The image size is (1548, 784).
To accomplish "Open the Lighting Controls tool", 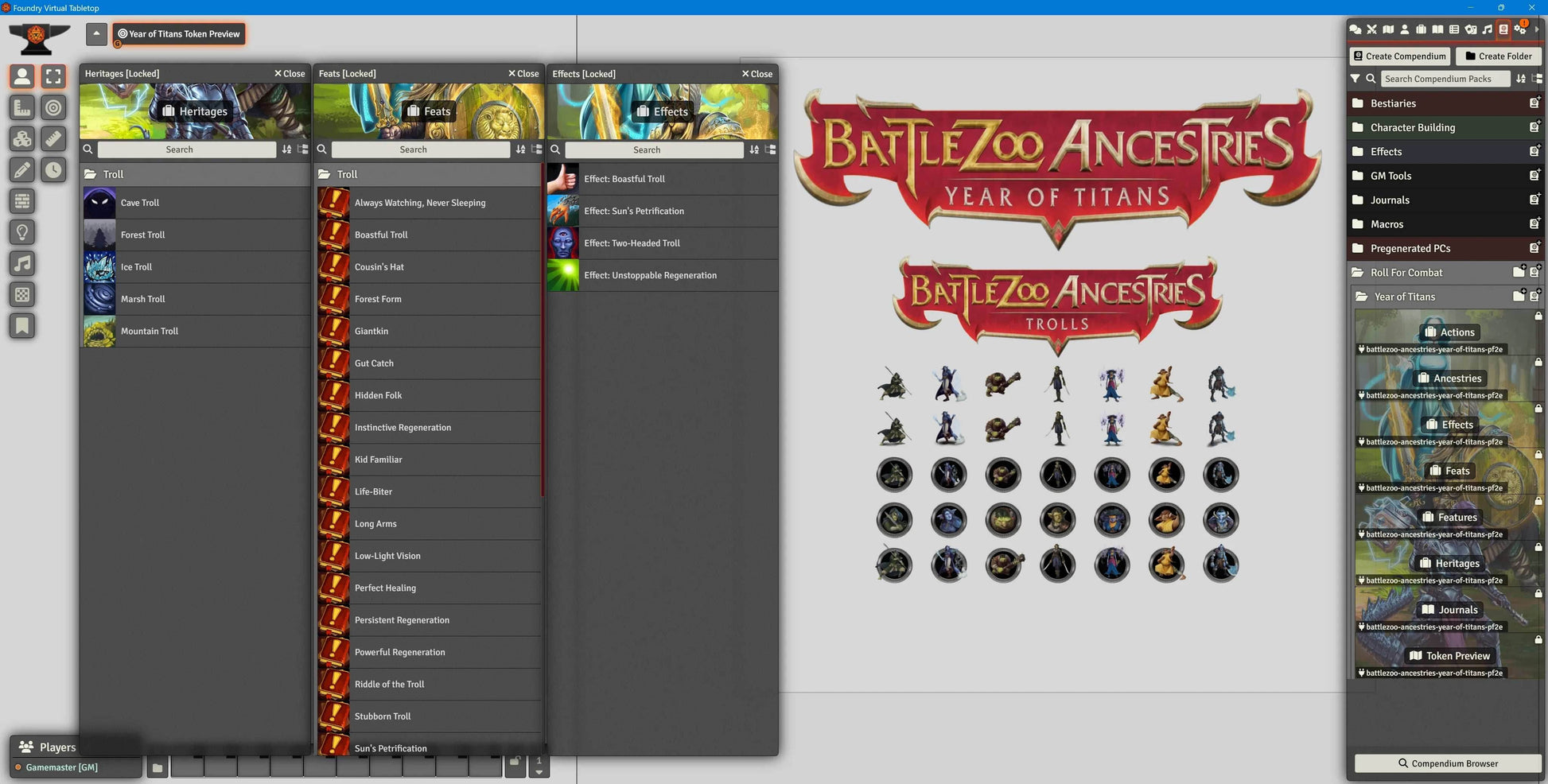I will click(x=21, y=232).
